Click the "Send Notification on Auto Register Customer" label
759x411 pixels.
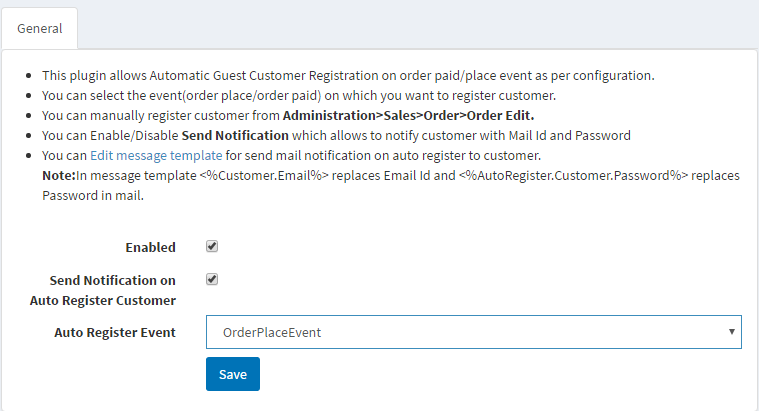coord(112,290)
